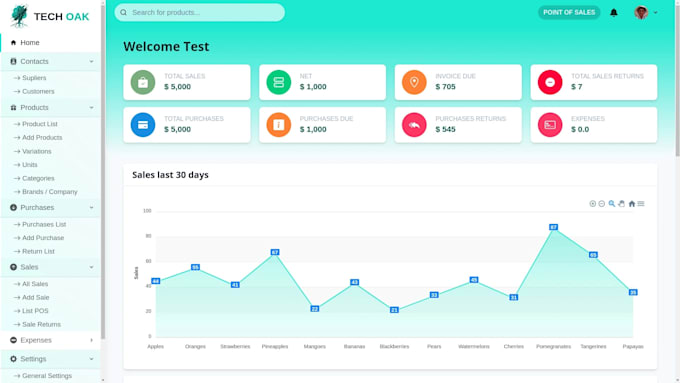This screenshot has width=680, height=383.
Task: Click the Products box icon
Action: tap(13, 108)
